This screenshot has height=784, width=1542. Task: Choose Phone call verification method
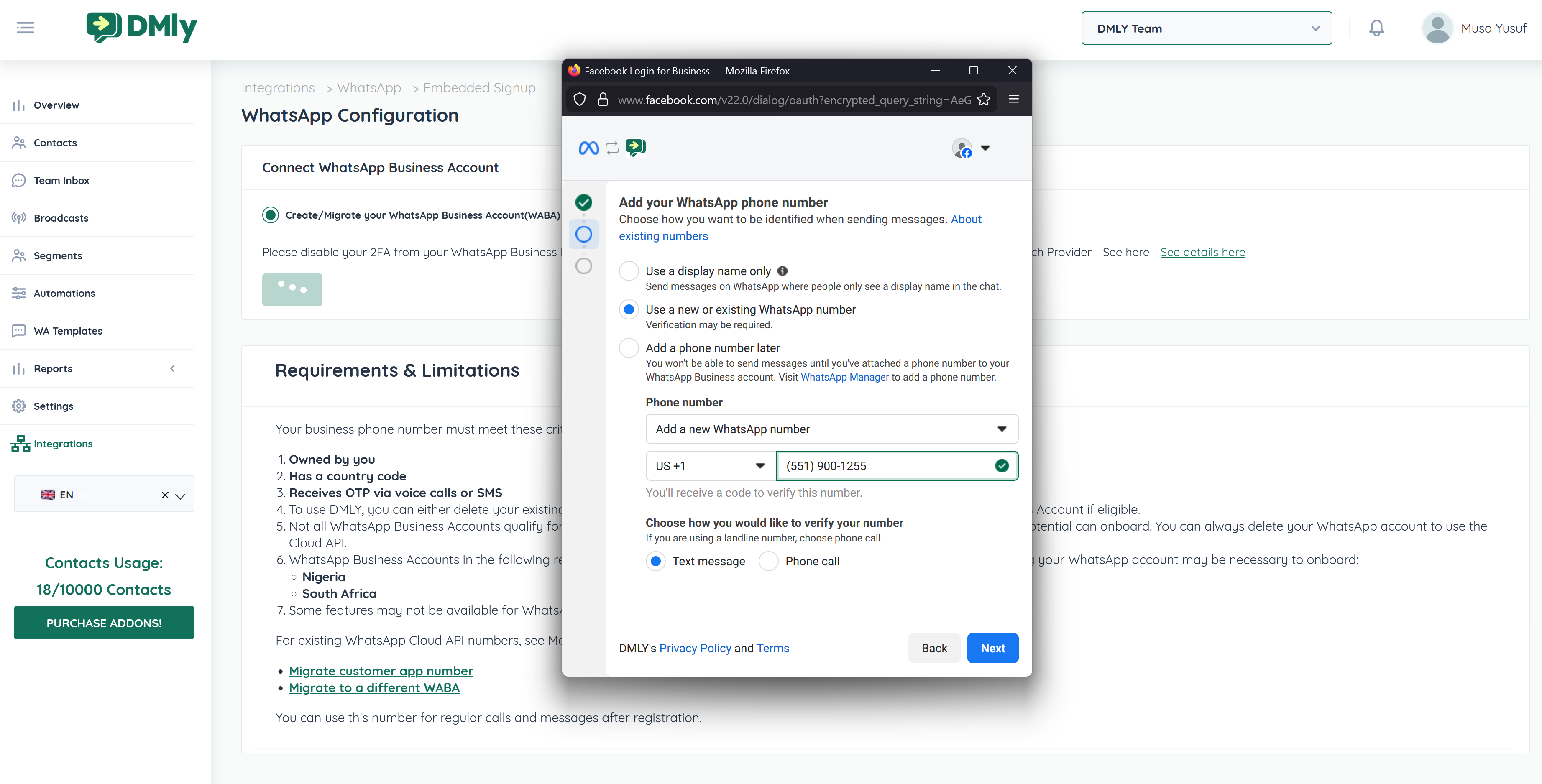pos(769,562)
